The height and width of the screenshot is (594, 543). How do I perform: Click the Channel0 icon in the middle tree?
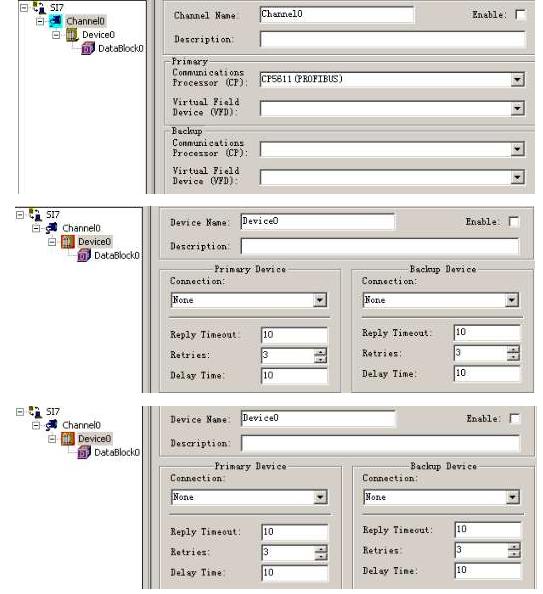click(52, 228)
